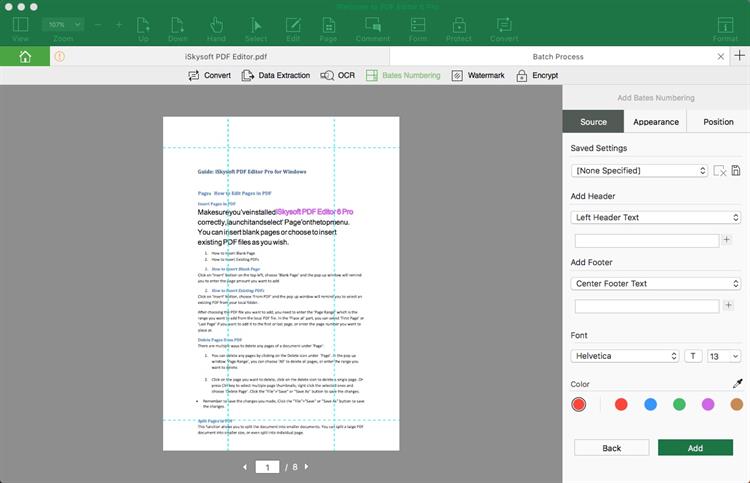Switch to iSkysoft PDF Editor.pdf tab

tap(226, 56)
